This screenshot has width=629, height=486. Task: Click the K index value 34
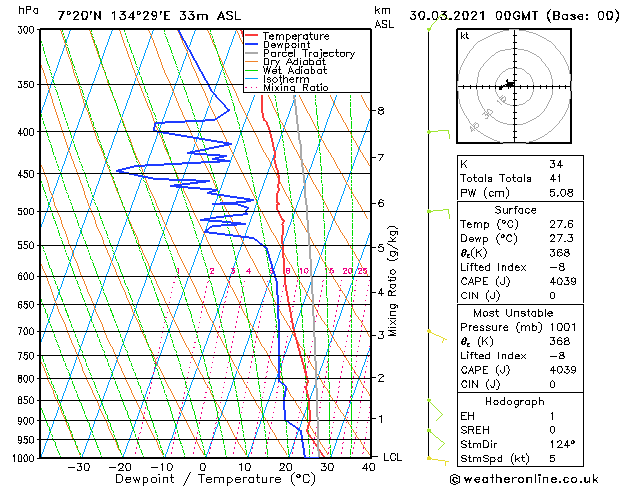tap(556, 164)
